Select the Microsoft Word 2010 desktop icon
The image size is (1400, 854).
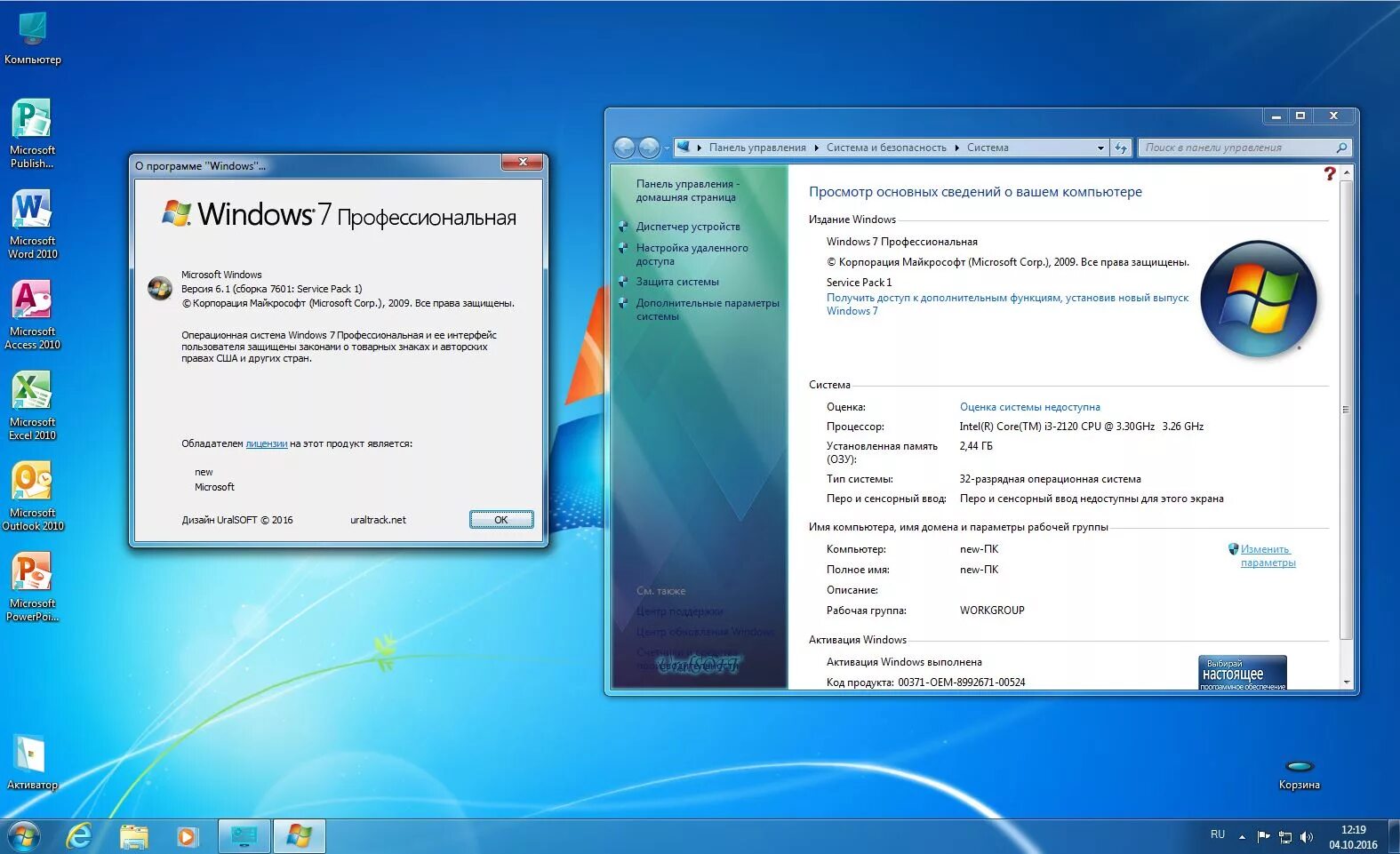pyautogui.click(x=32, y=224)
